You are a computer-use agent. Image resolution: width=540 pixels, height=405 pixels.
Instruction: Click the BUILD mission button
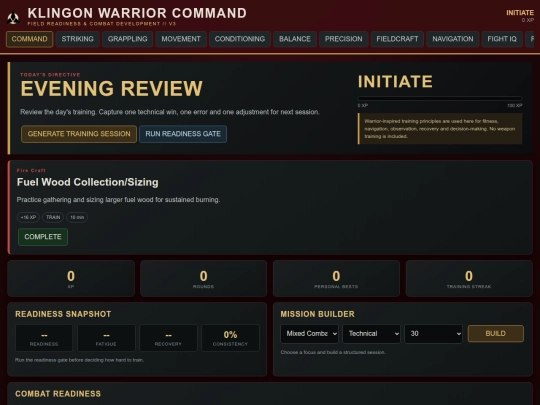pyautogui.click(x=496, y=333)
